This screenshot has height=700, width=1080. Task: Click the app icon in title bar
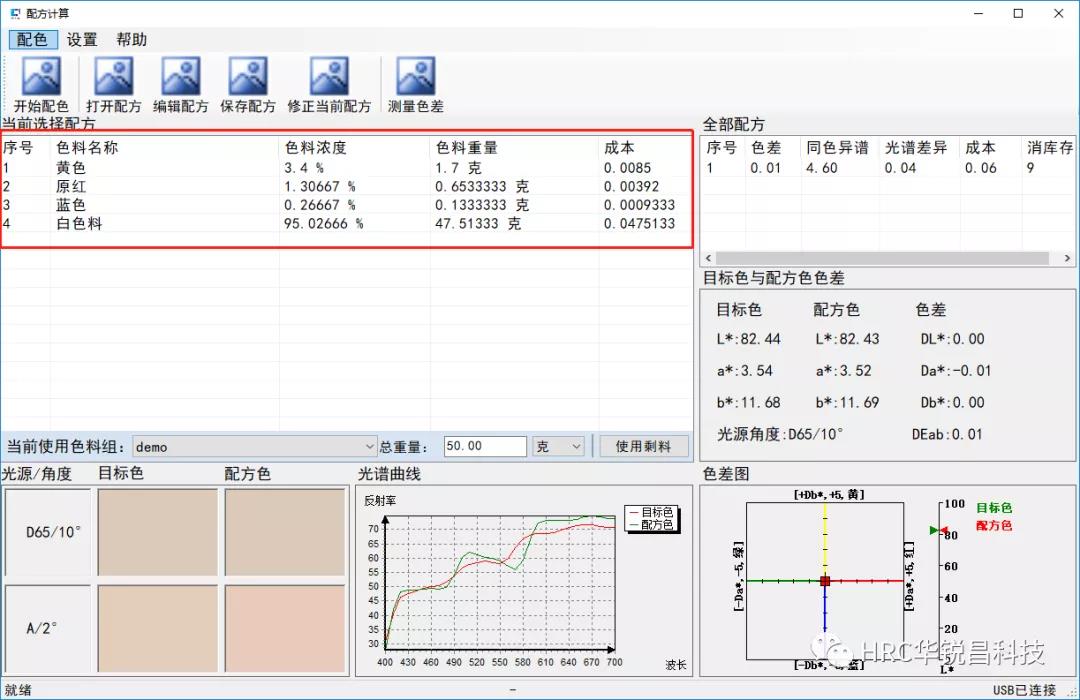14,13
